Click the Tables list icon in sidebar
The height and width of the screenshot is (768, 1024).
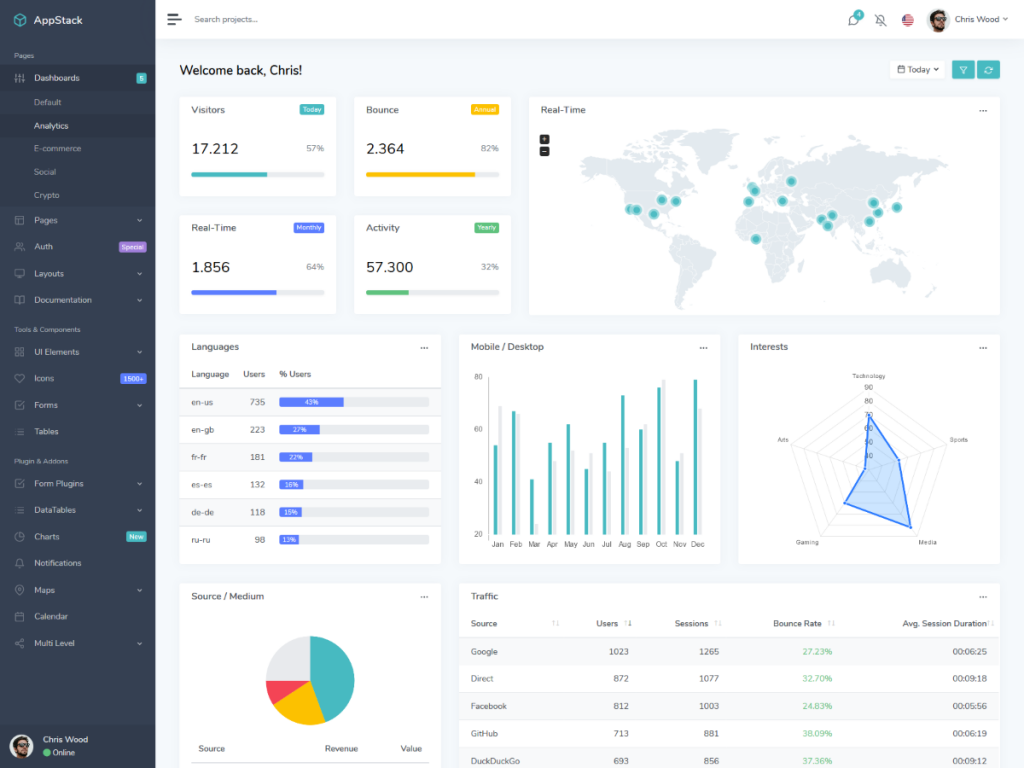coord(20,432)
